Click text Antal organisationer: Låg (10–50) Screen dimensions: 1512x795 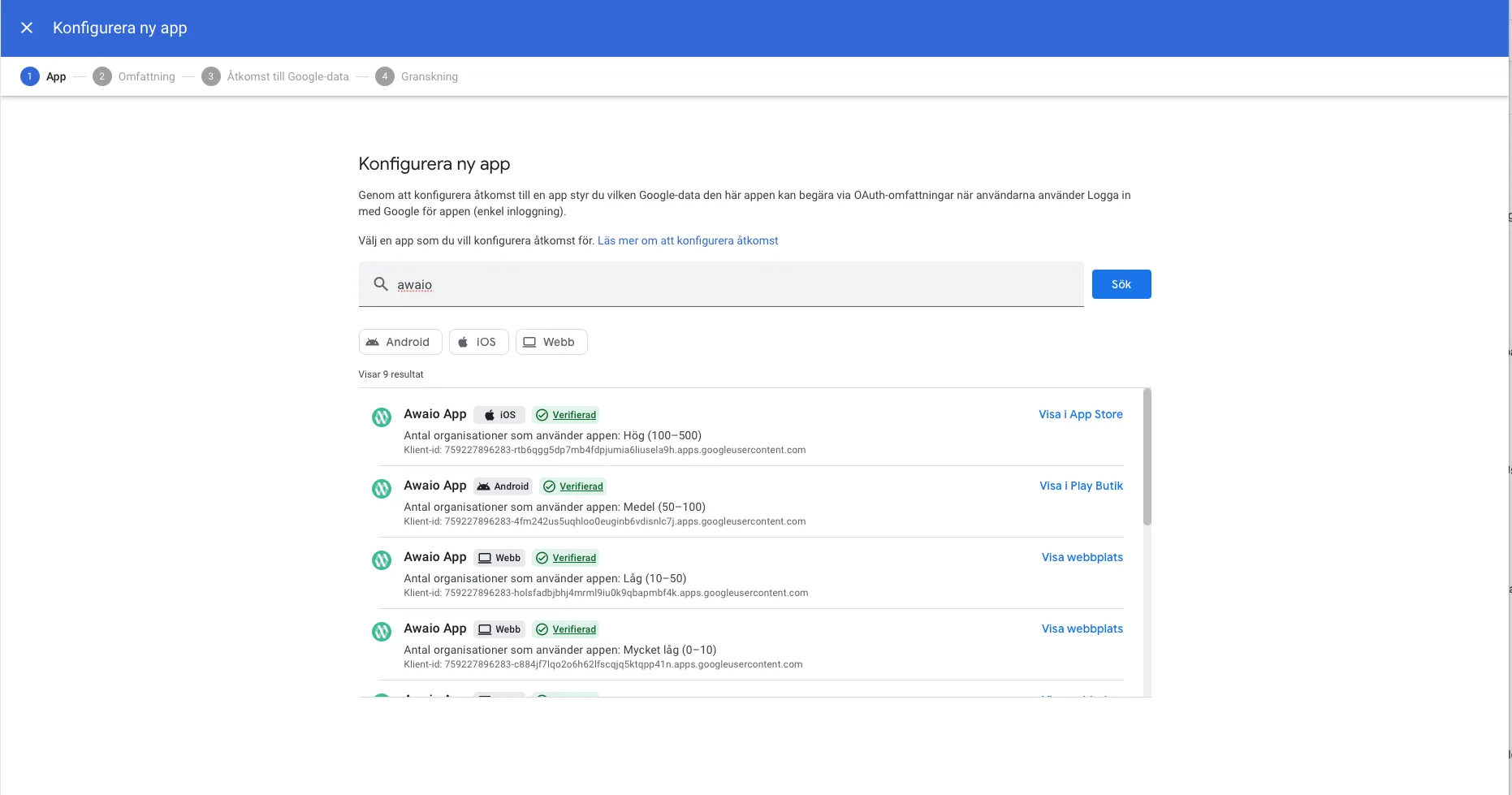545,578
